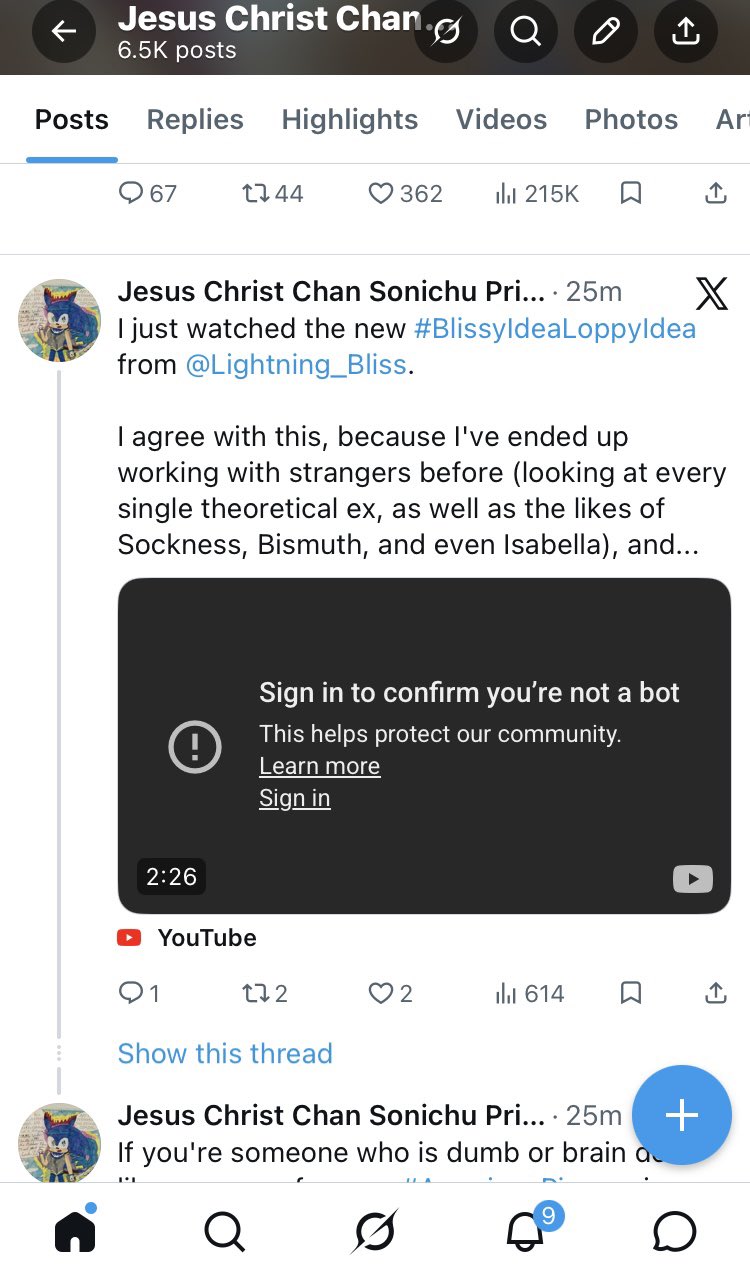The width and height of the screenshot is (750, 1281).
Task: Open profile search magnifier in header
Action: click(x=525, y=32)
